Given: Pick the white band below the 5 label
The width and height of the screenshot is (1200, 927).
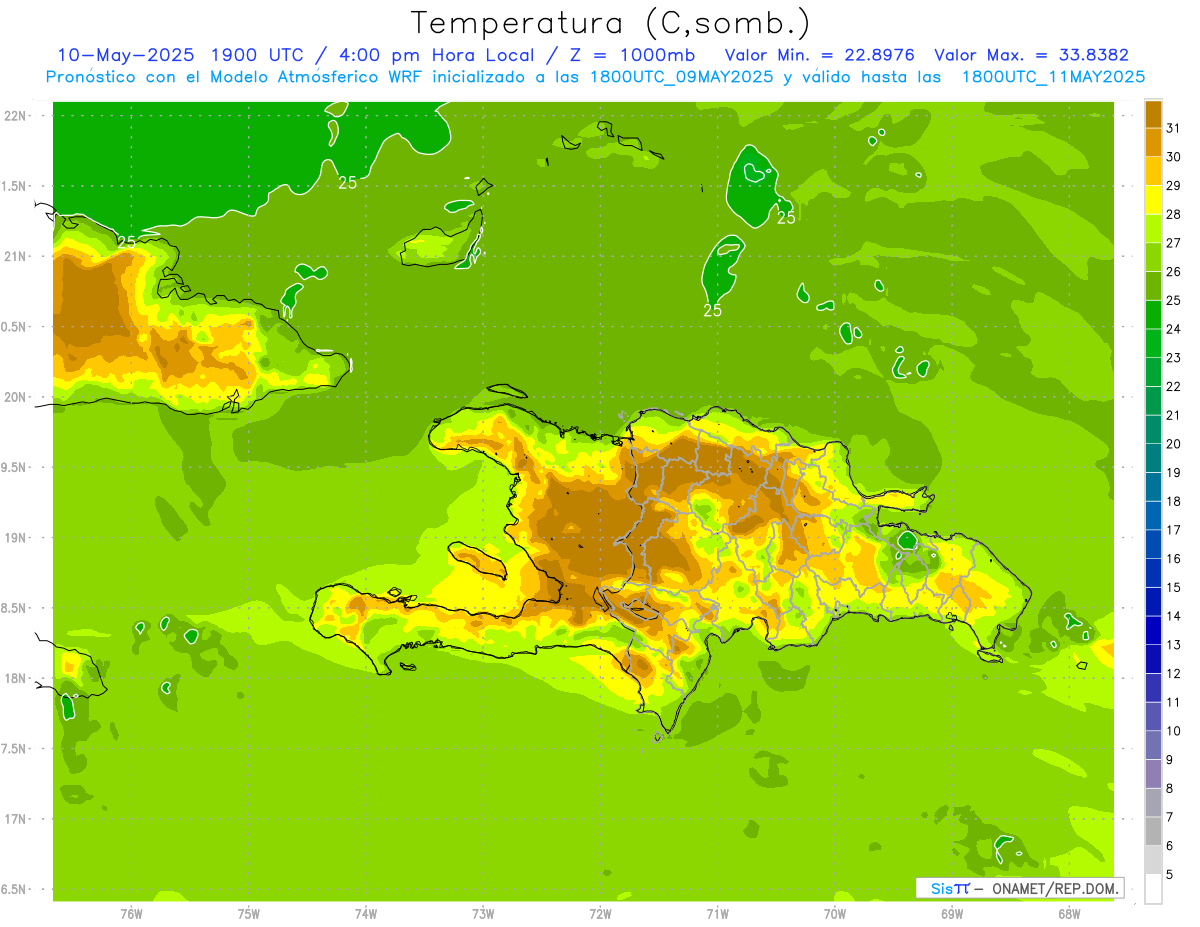Looking at the screenshot, I should (1153, 889).
